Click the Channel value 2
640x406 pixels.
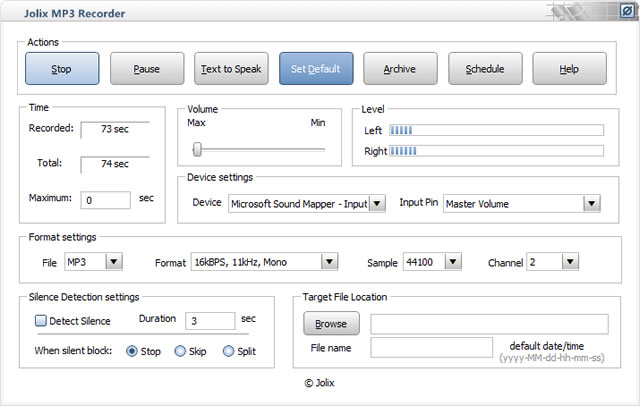coord(532,262)
